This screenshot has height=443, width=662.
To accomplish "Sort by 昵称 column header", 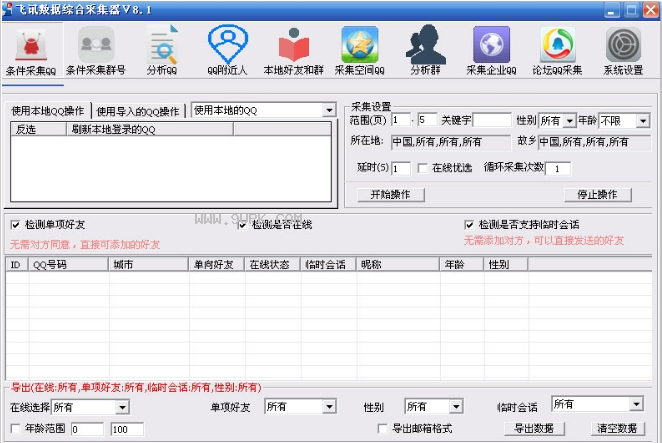I will coord(398,265).
